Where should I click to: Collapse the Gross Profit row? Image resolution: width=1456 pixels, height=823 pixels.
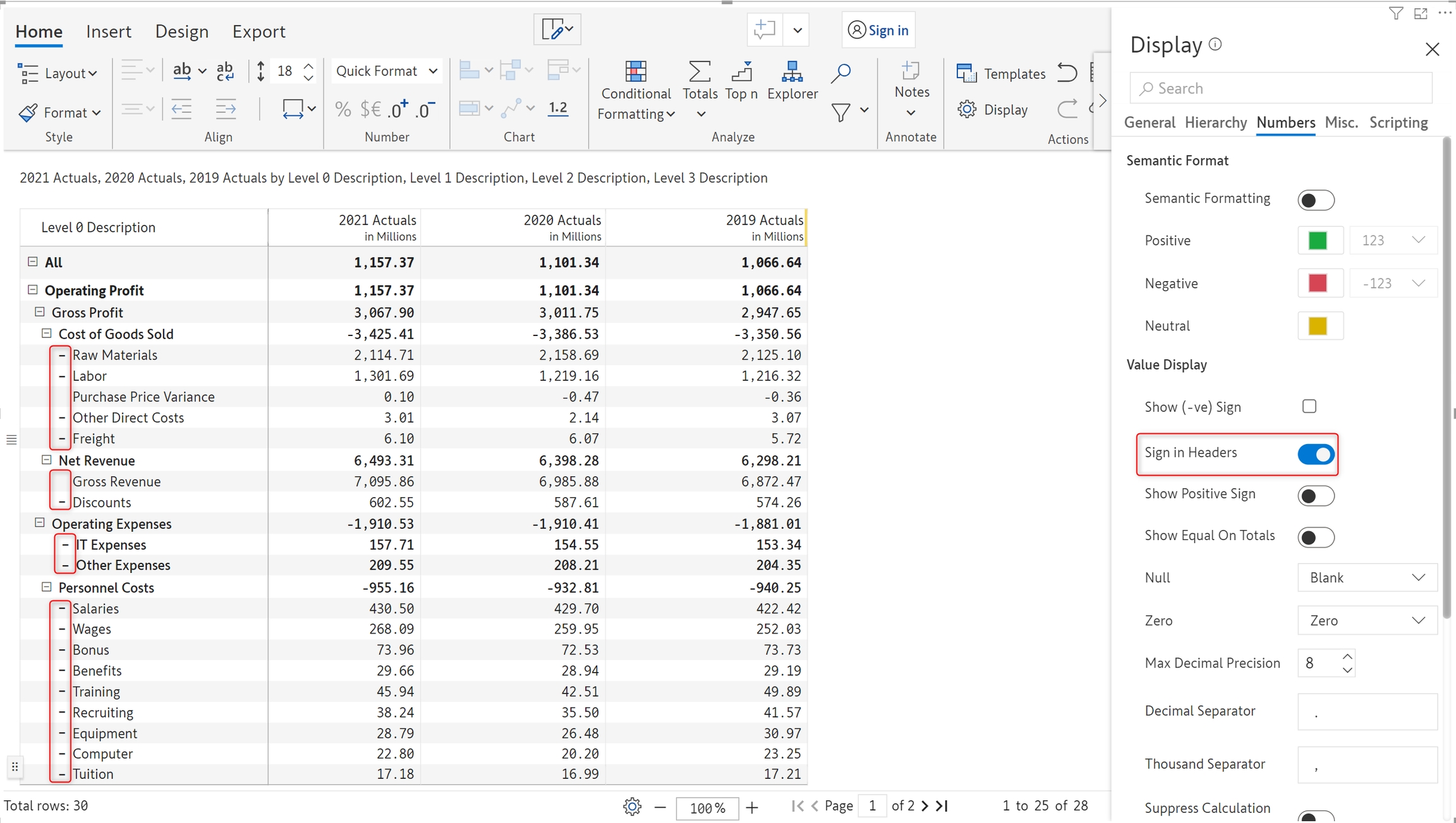click(x=39, y=312)
